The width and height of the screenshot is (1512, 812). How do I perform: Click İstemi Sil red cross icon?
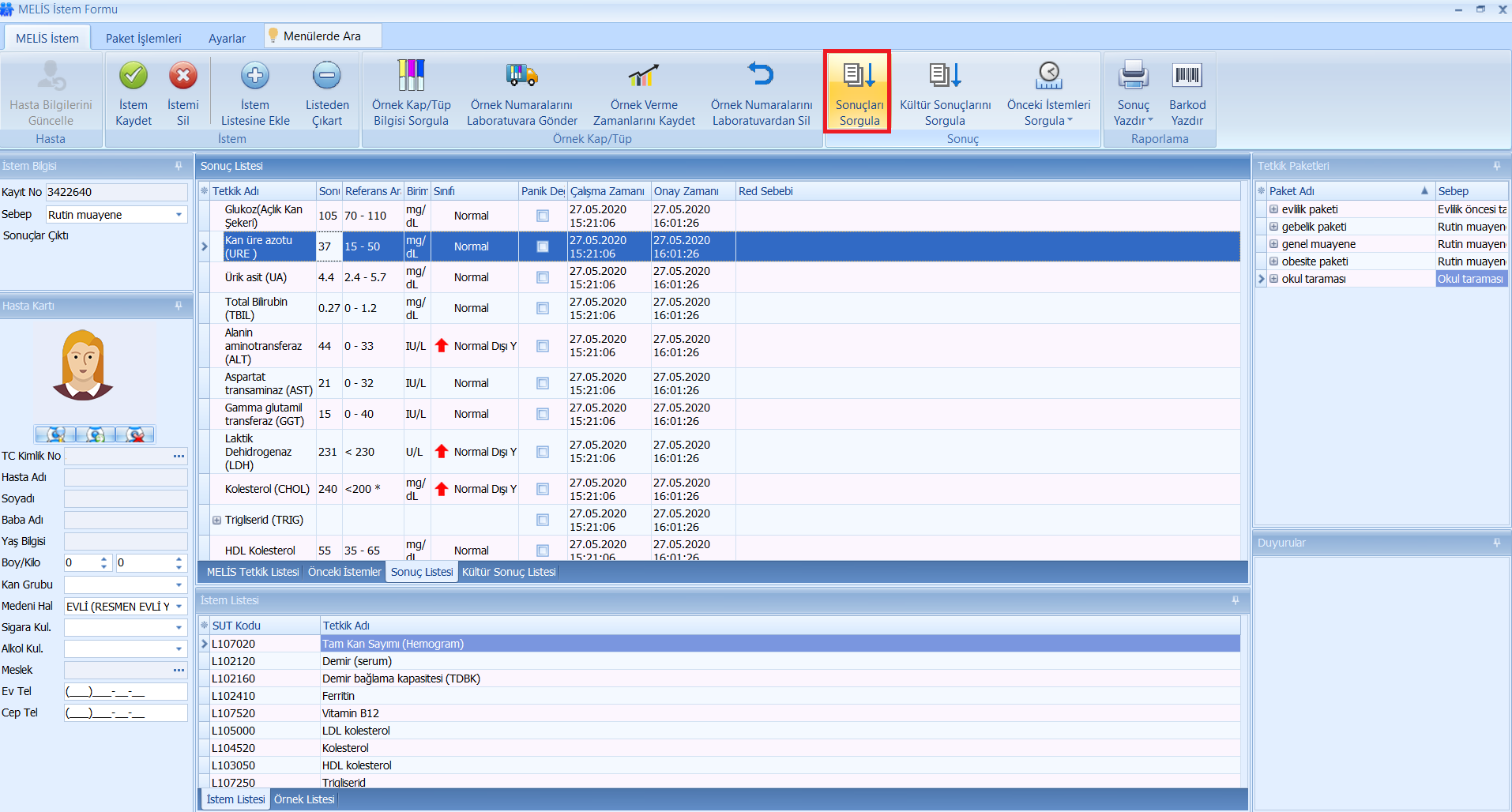pyautogui.click(x=183, y=76)
